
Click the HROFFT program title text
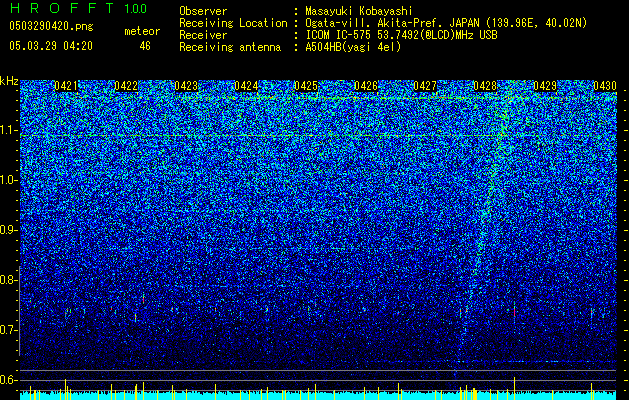[64, 8]
